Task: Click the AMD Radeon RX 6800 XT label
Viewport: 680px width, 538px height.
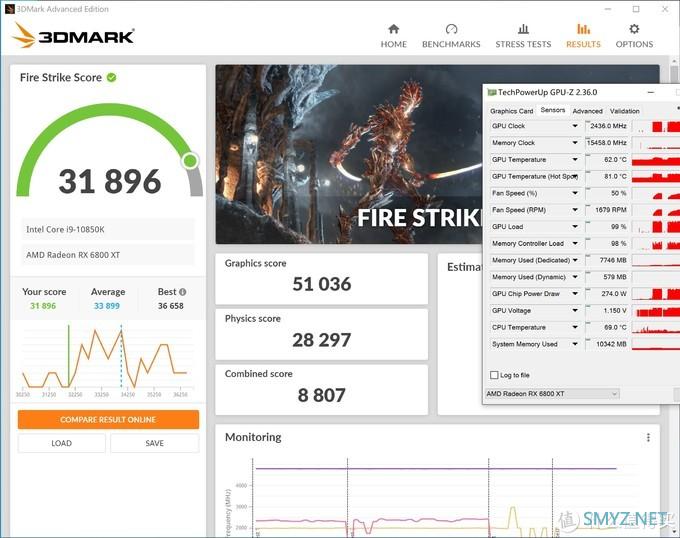Action: (73, 255)
